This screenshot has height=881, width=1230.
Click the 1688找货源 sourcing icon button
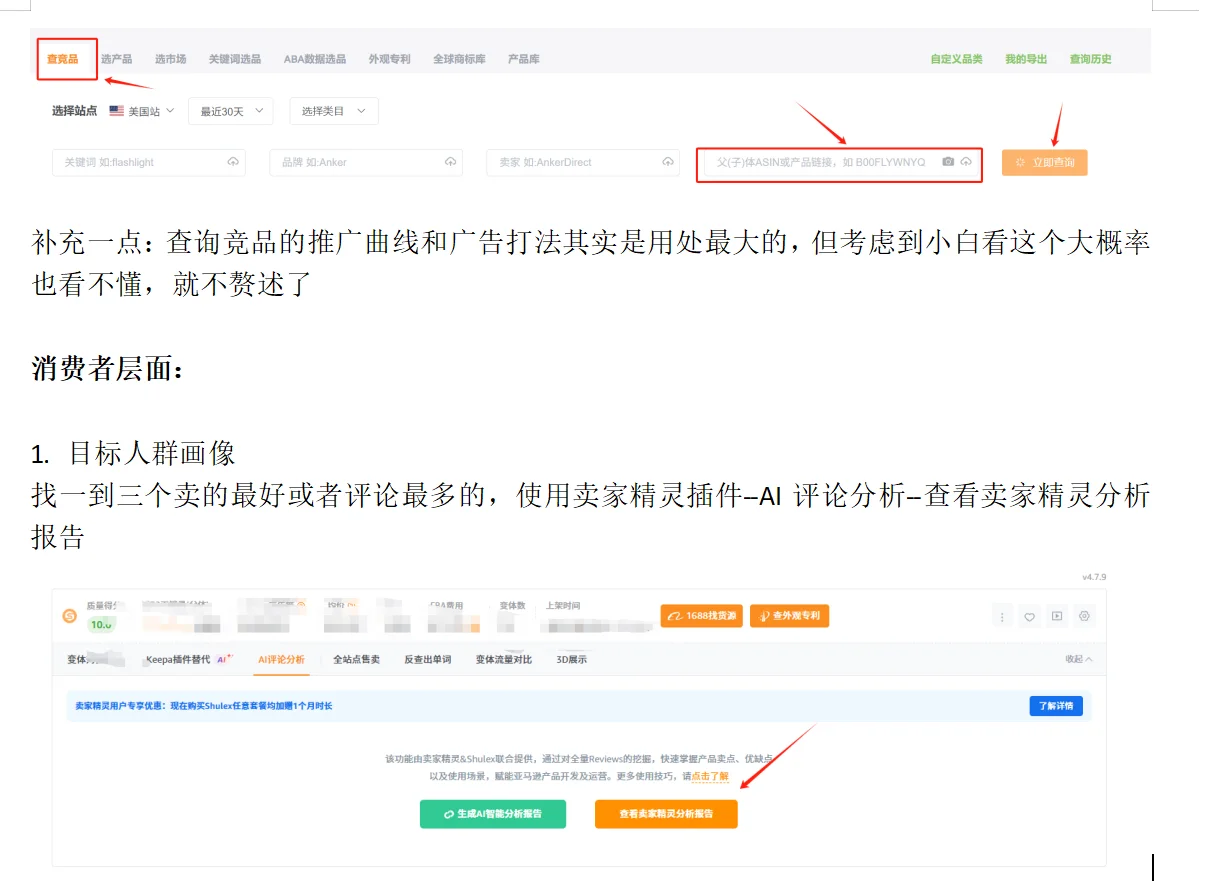pos(703,617)
